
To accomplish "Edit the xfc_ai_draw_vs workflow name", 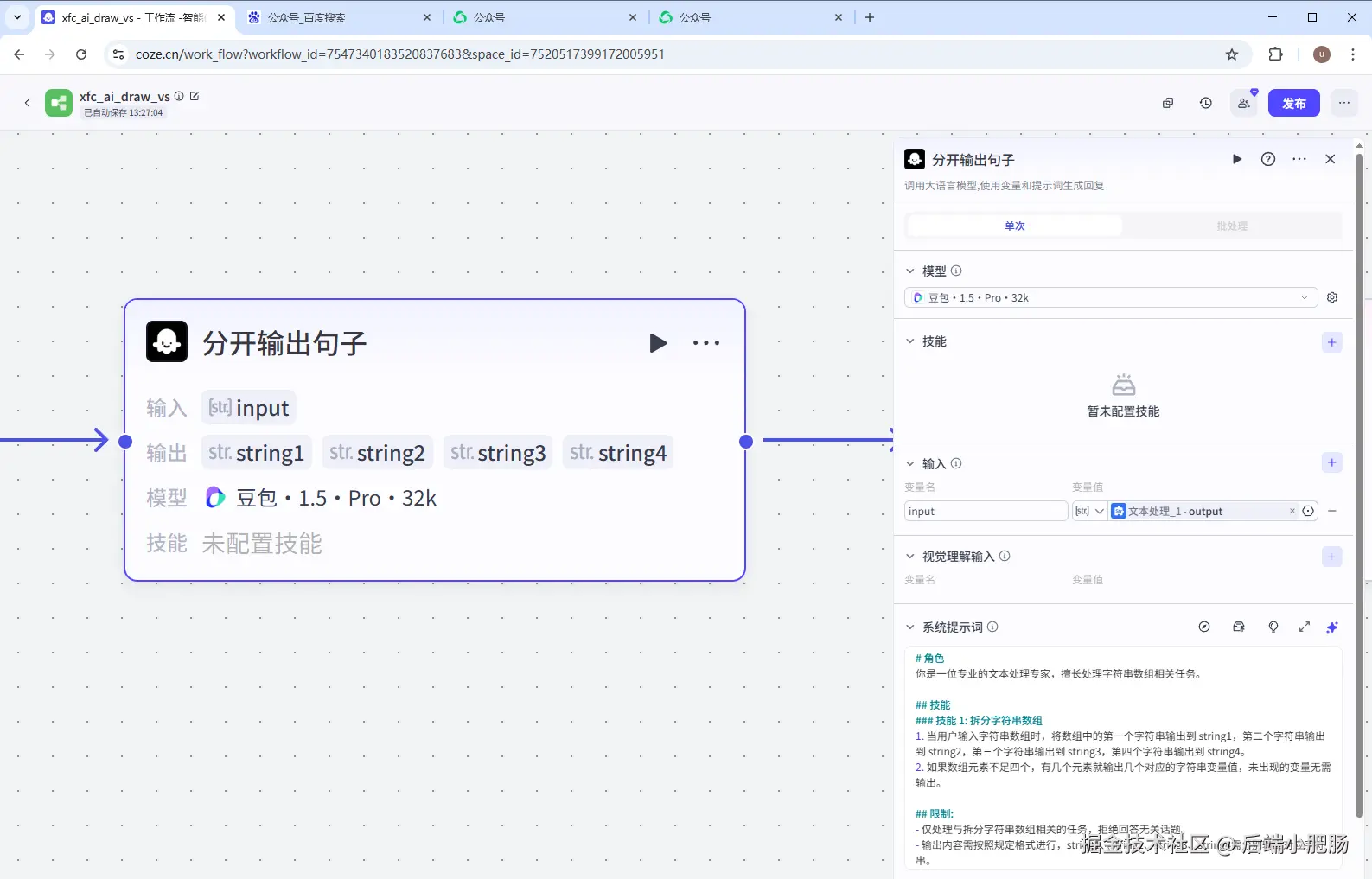I will (195, 96).
